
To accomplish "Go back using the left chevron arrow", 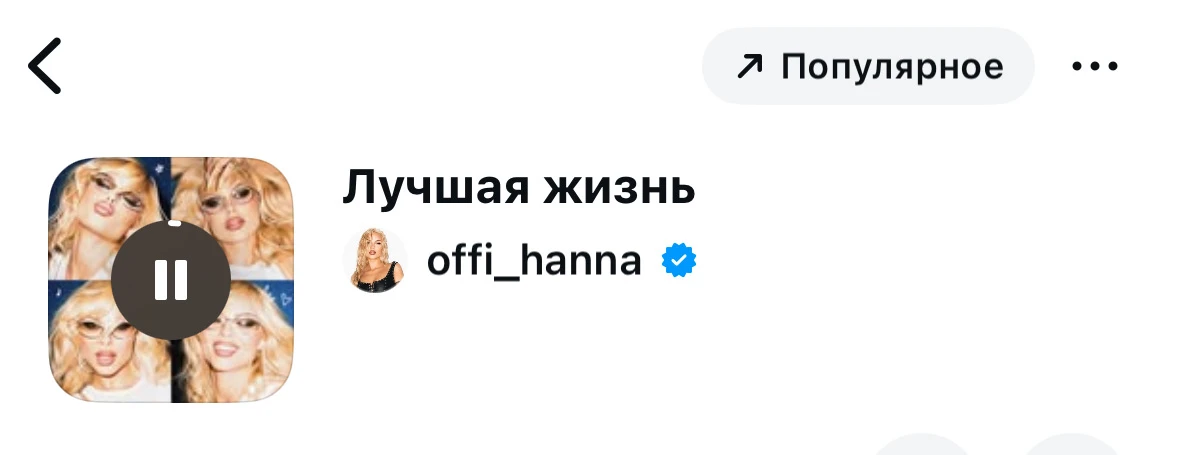I will (x=44, y=66).
